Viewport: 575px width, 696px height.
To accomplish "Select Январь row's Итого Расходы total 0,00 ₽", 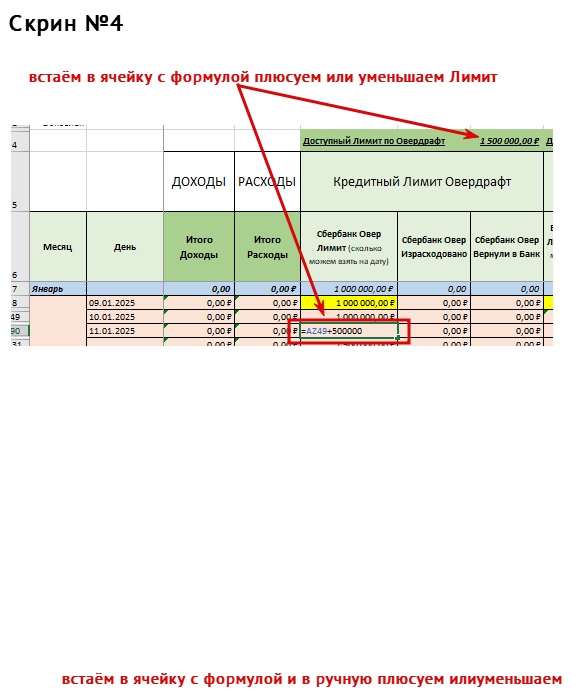I will (x=267, y=289).
